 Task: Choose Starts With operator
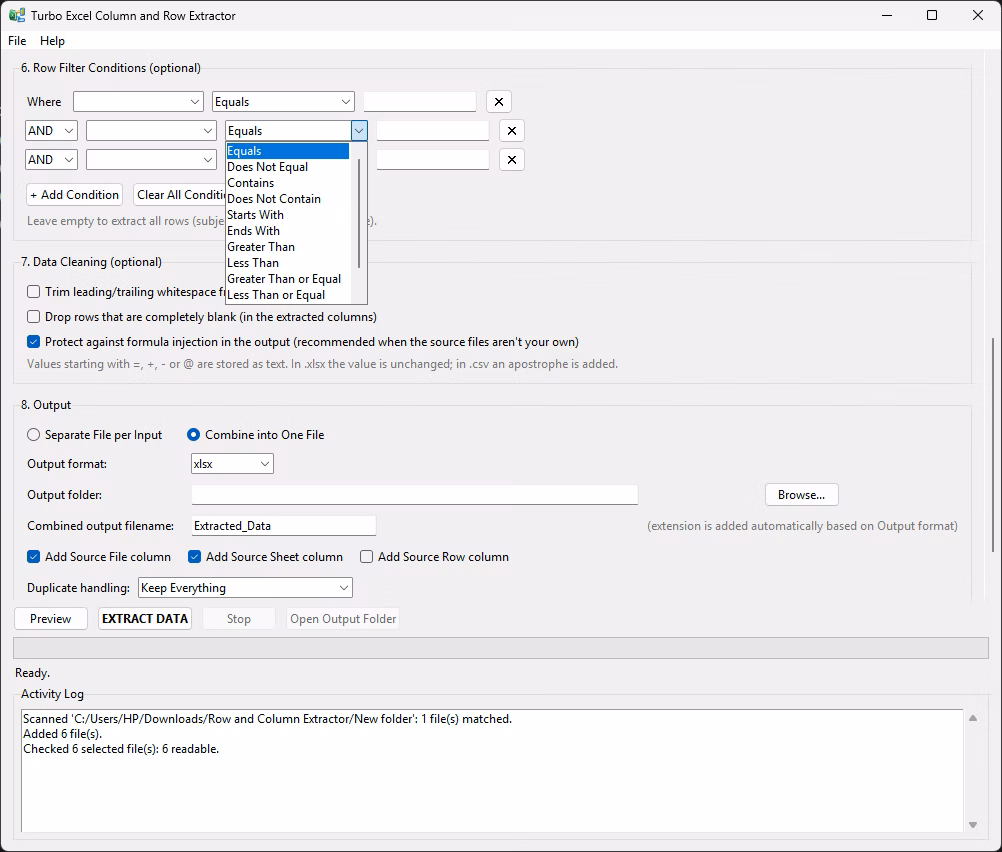pyautogui.click(x=288, y=215)
